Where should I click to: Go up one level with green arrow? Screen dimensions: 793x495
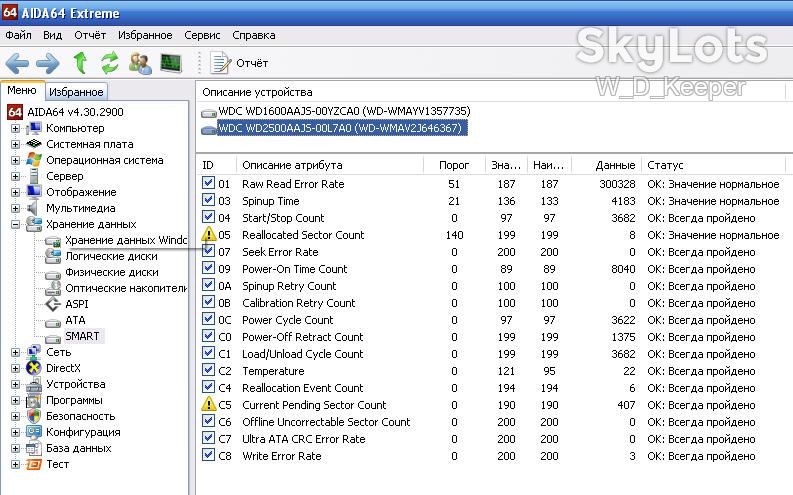coord(80,63)
